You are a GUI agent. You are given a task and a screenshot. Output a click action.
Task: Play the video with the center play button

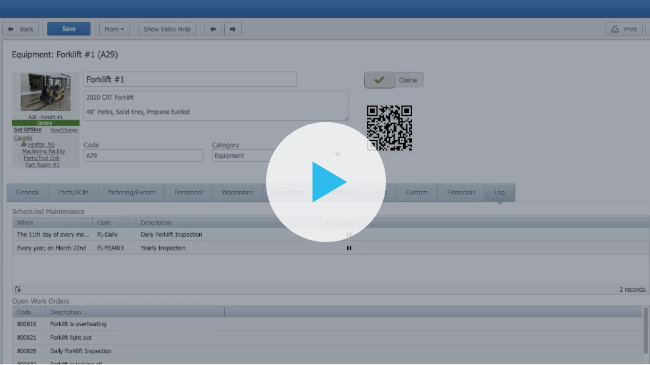tap(326, 182)
